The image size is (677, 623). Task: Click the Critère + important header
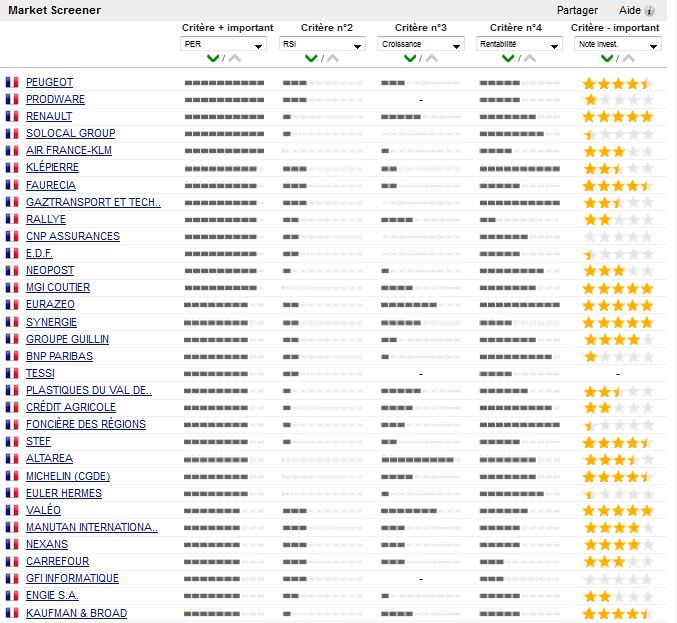click(228, 28)
